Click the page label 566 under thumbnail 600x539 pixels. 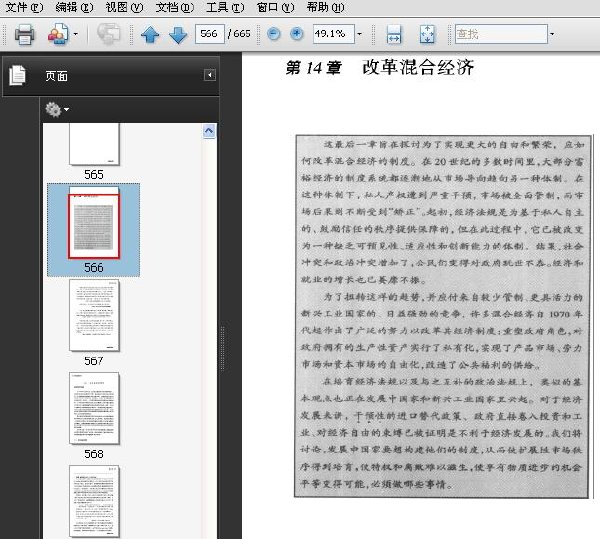(94, 267)
